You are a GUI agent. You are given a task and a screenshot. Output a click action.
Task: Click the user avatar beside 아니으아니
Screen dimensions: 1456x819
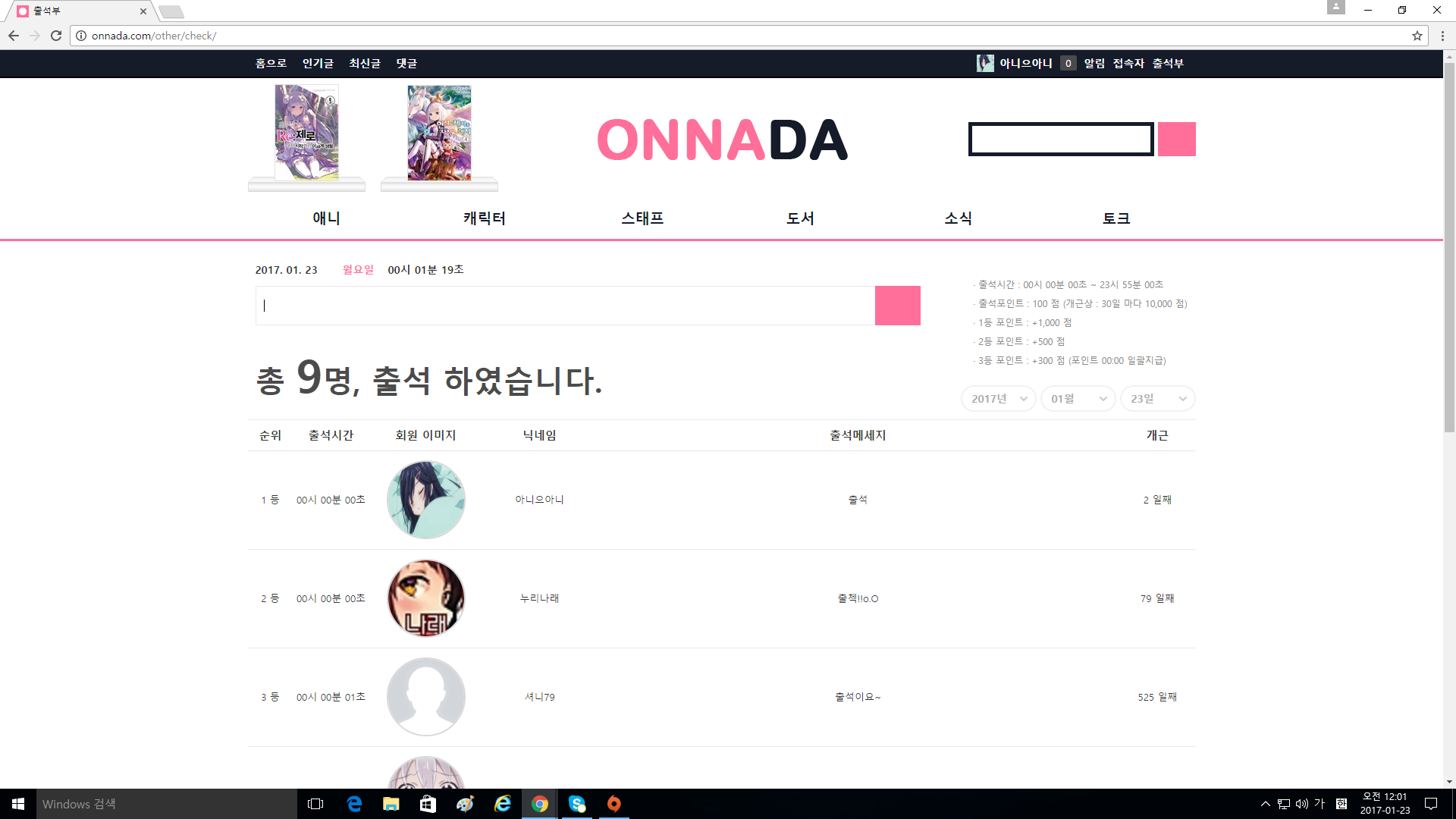984,64
